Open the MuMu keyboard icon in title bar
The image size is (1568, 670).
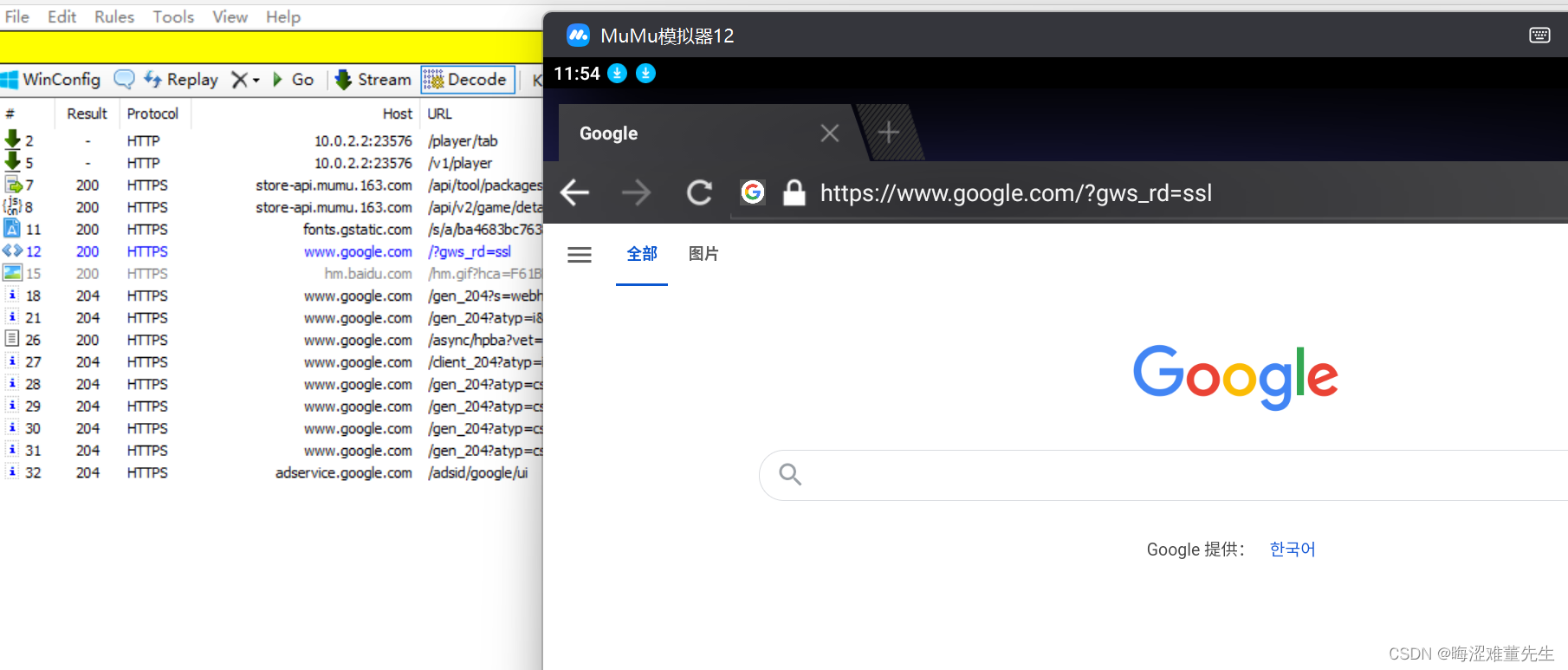pos(1539,35)
